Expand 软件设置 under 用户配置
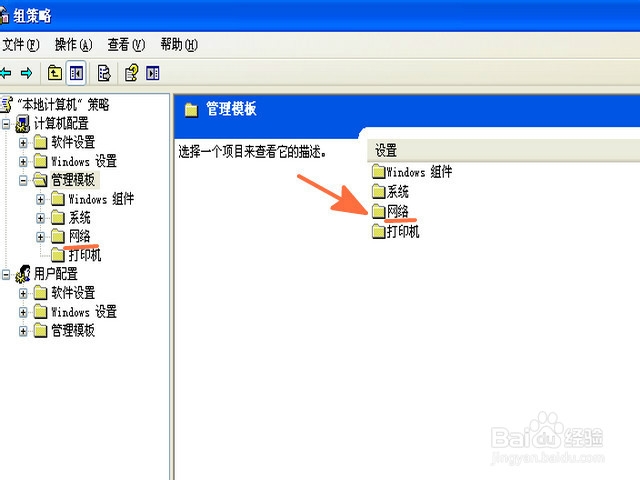The width and height of the screenshot is (640, 480). click(23, 293)
